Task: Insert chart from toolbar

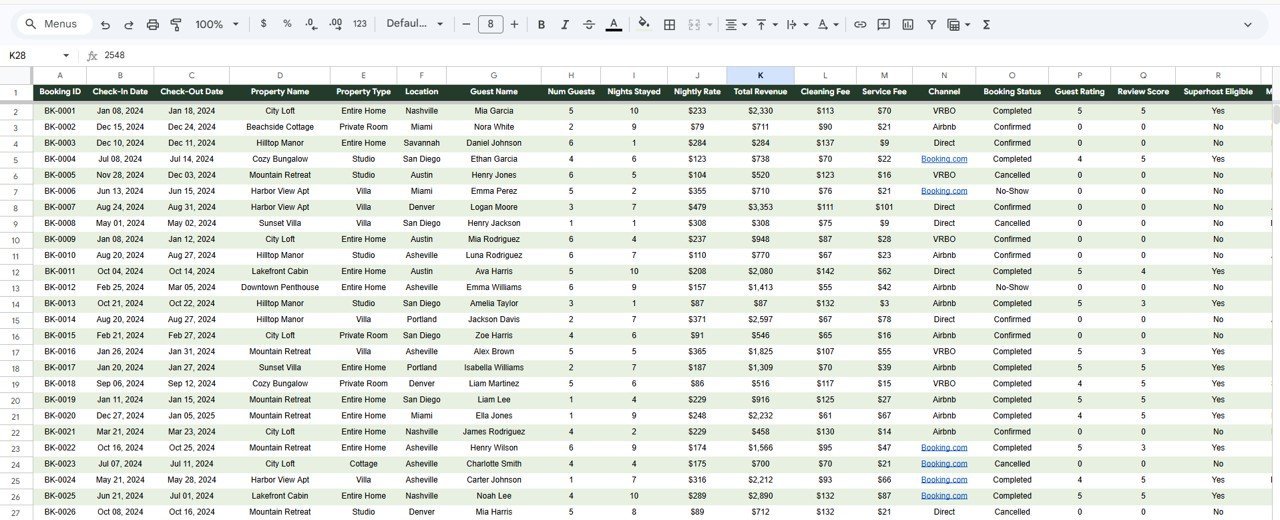Action: pos(908,24)
